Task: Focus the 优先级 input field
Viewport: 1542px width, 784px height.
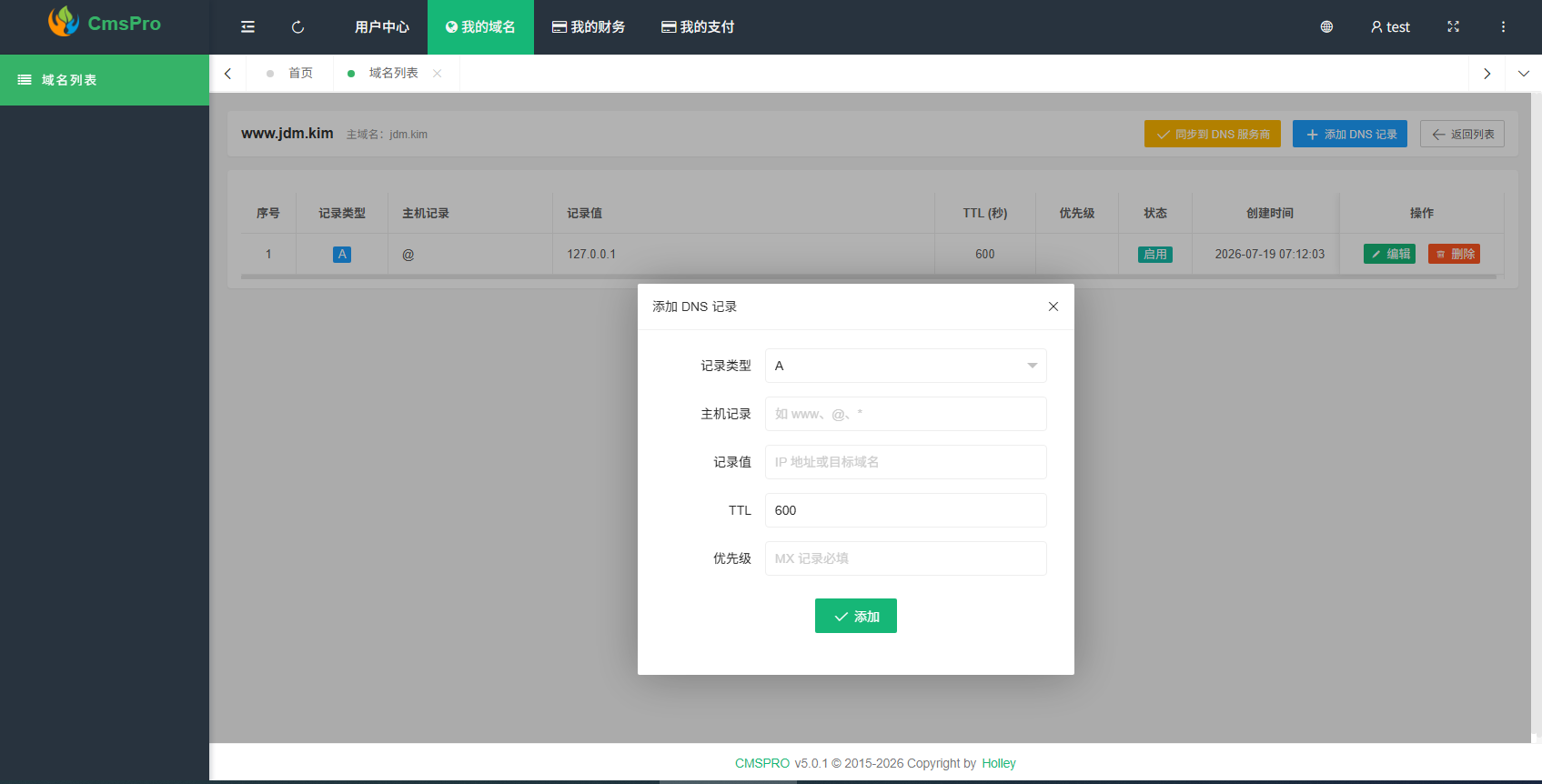Action: [x=905, y=558]
